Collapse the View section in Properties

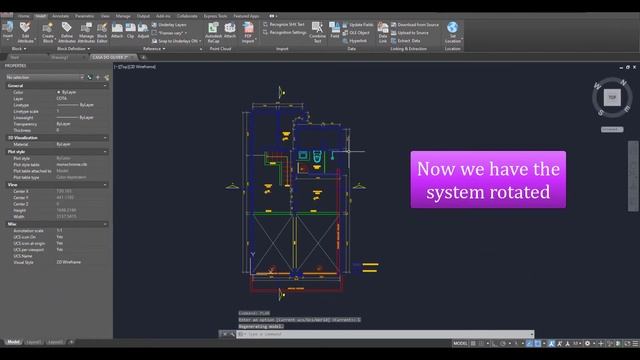click(x=105, y=185)
